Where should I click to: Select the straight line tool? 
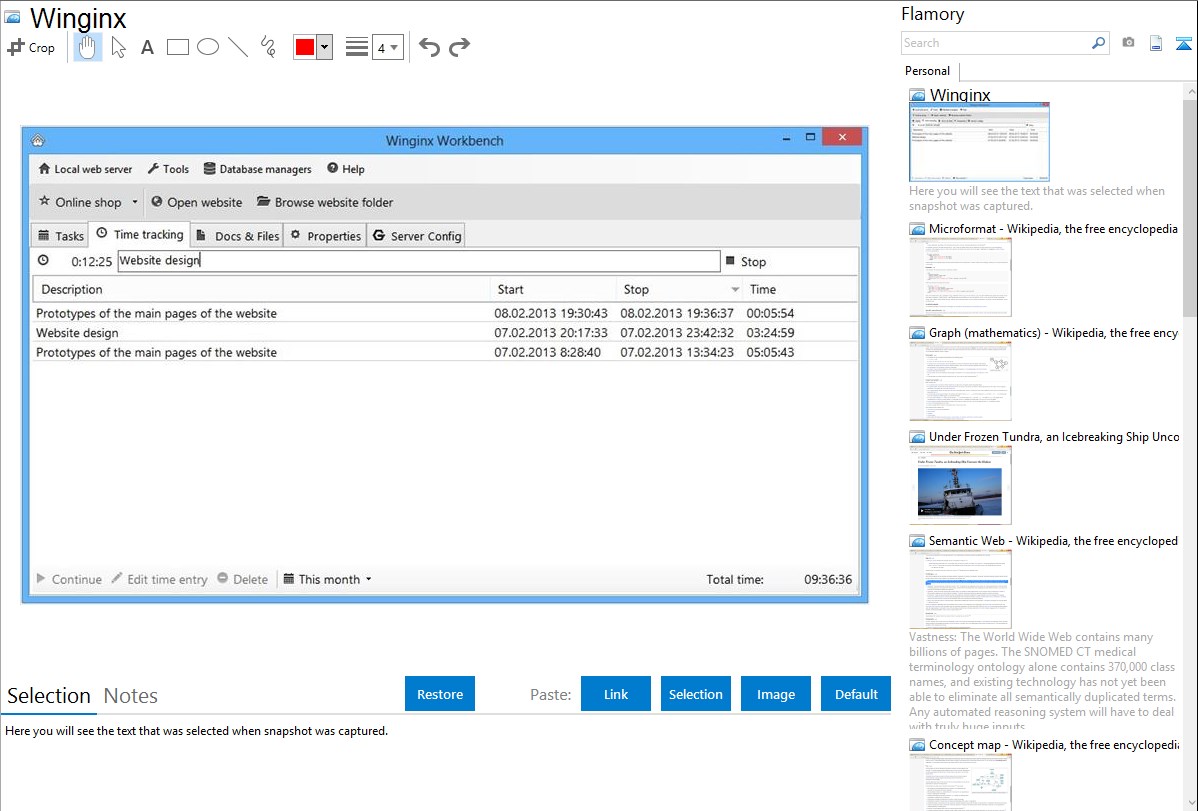(x=238, y=47)
